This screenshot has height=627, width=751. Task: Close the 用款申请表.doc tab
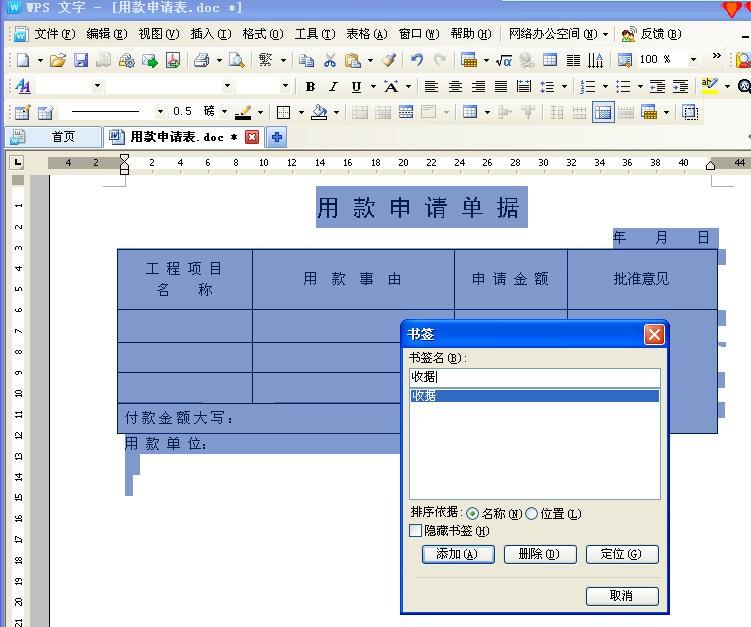tap(252, 137)
